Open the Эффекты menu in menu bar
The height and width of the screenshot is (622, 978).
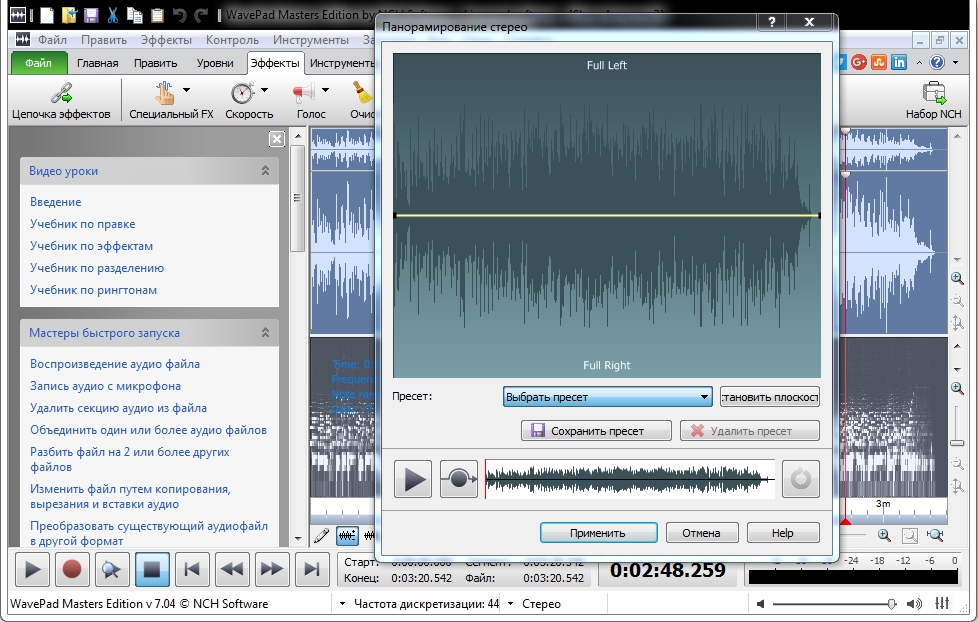pos(166,40)
